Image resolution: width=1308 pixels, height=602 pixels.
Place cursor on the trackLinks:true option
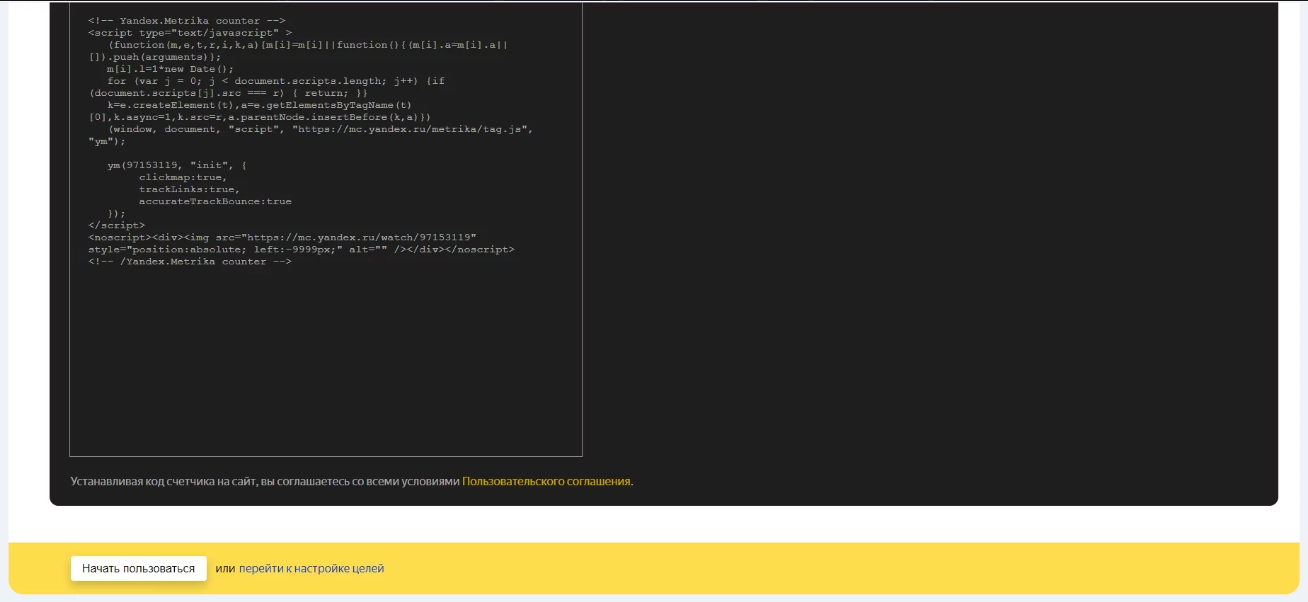click(189, 189)
